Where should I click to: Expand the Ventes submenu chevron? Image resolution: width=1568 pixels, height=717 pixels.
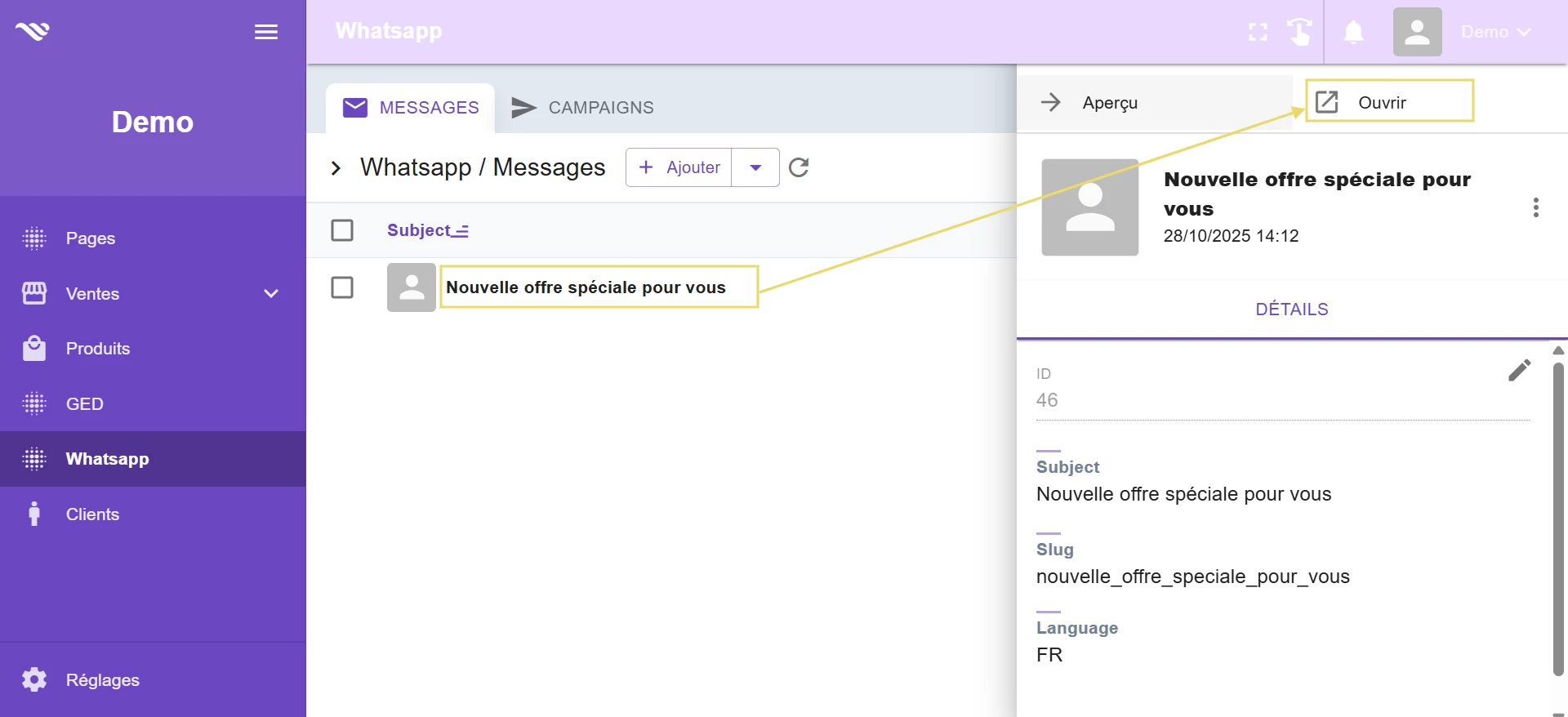click(x=271, y=294)
